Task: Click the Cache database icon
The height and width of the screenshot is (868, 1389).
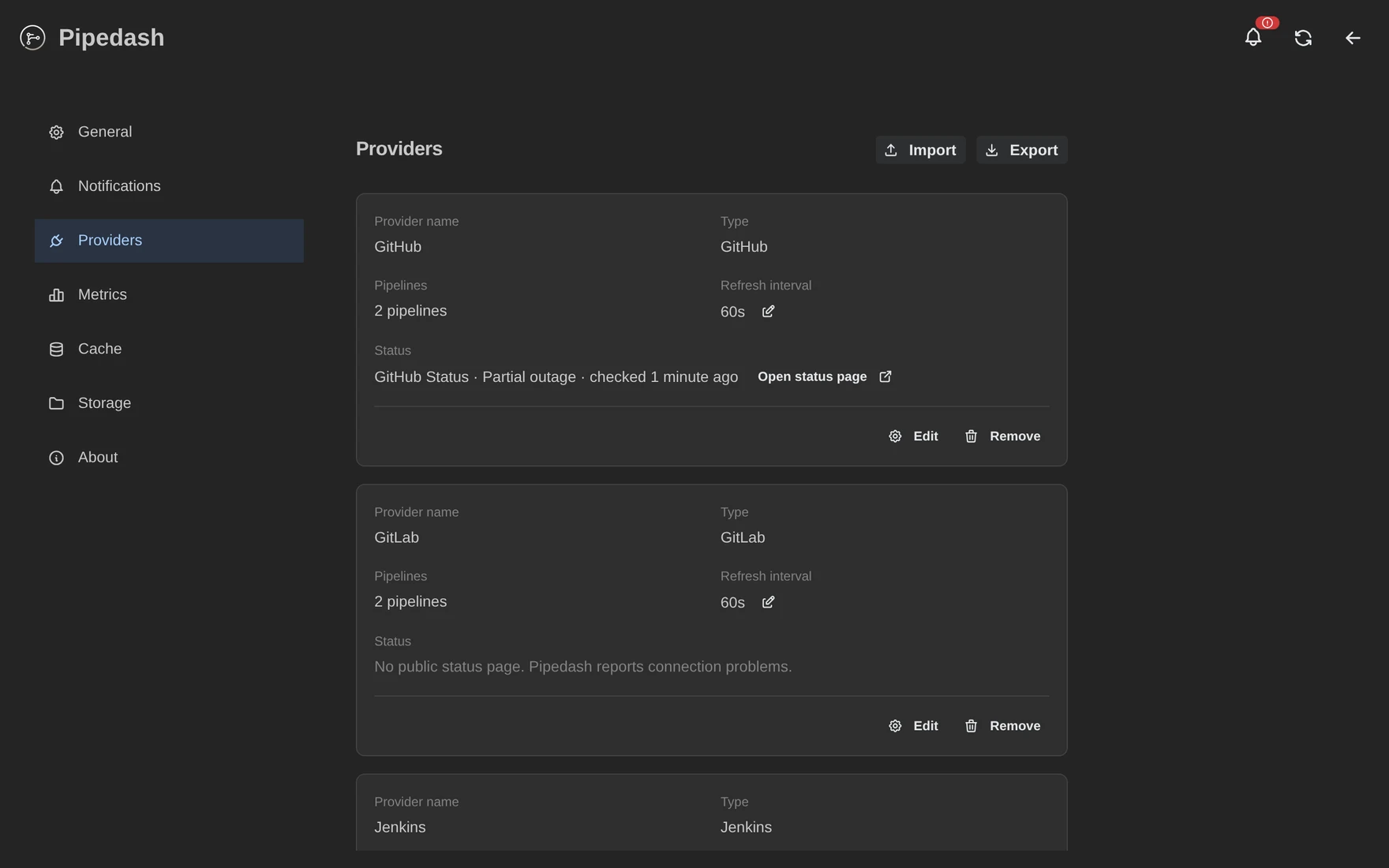Action: pyautogui.click(x=56, y=350)
